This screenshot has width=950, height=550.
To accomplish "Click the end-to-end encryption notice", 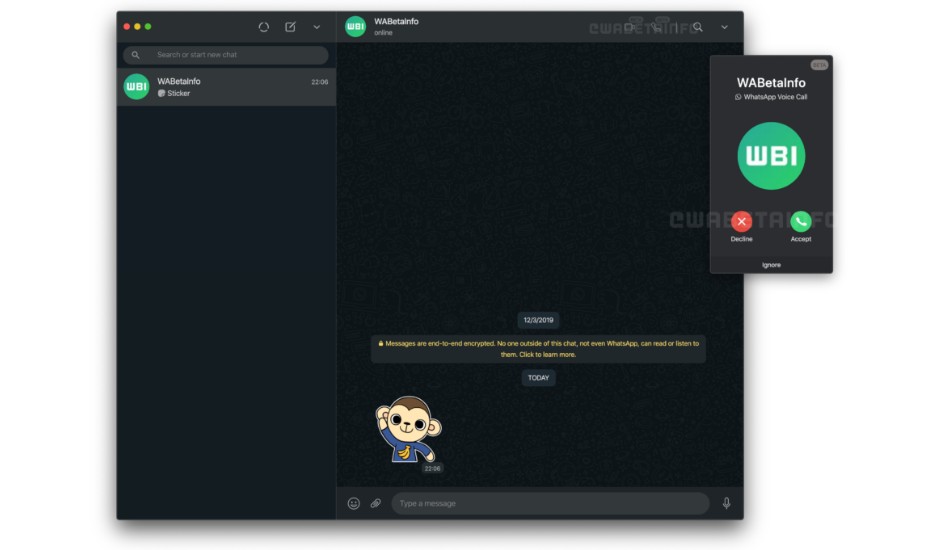I will click(x=539, y=349).
